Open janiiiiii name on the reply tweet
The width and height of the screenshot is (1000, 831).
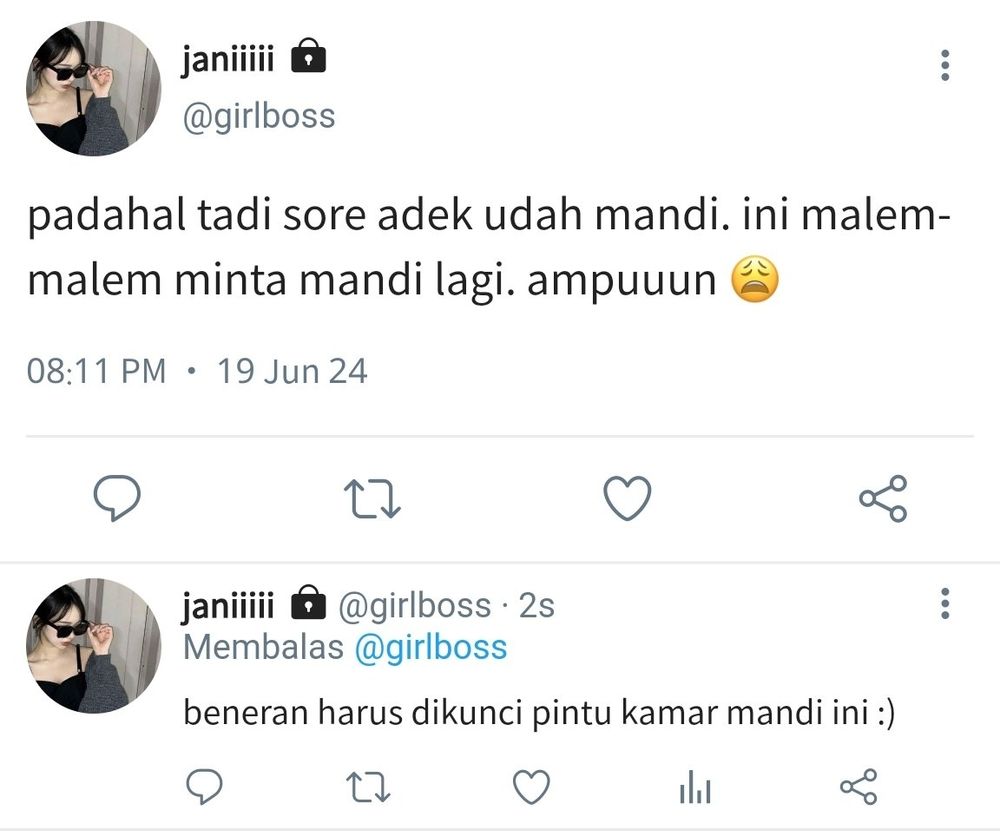228,605
